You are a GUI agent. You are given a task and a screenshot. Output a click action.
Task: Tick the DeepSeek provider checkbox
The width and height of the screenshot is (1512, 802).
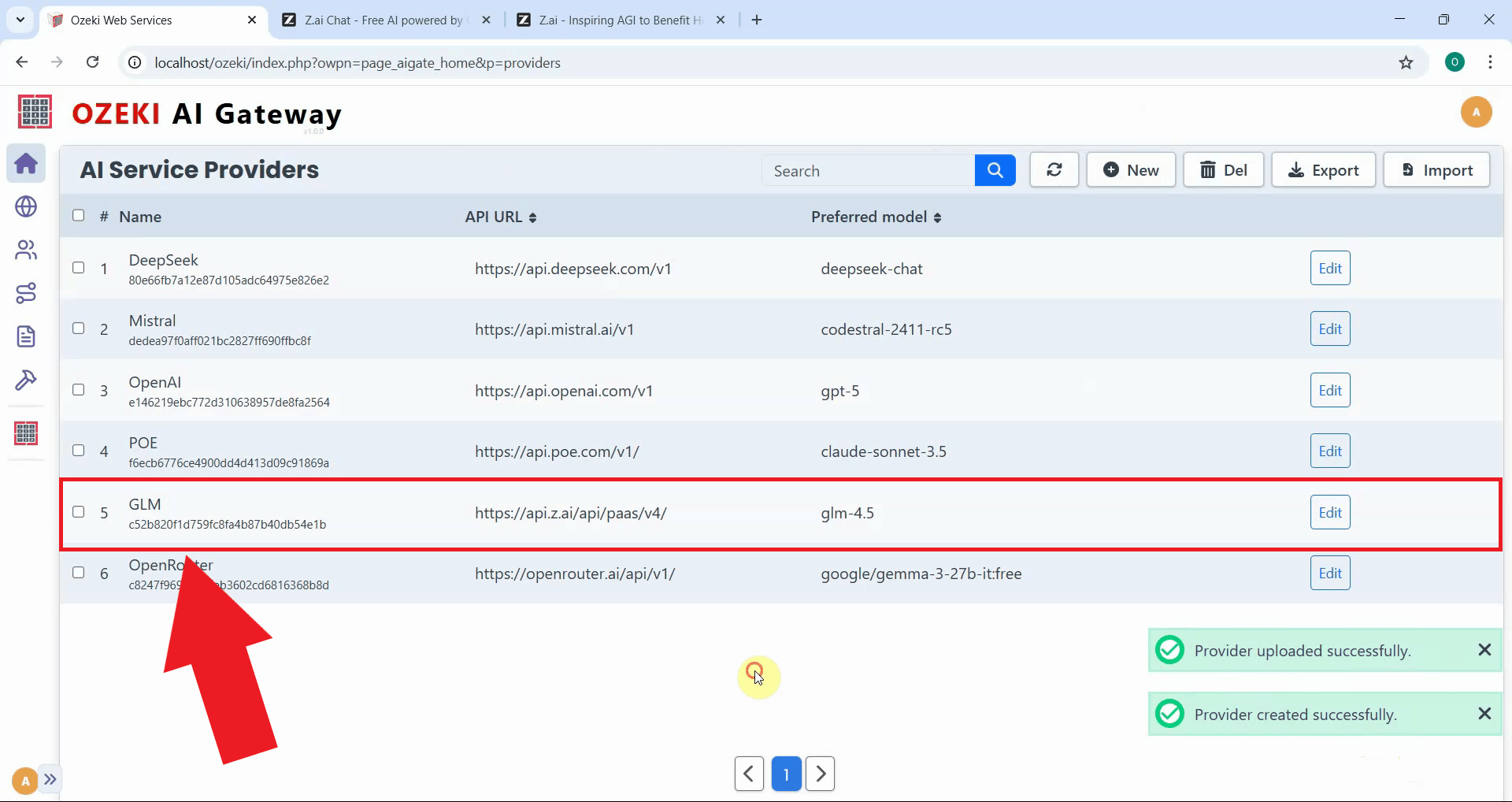[79, 268]
